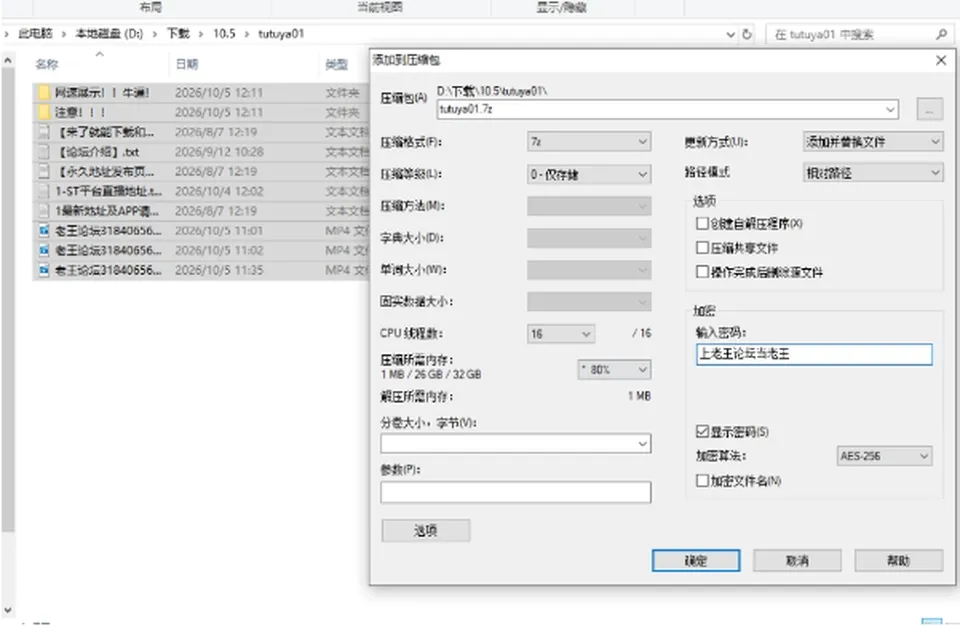The height and width of the screenshot is (626, 960).
Task: Go to 本地磁盘 (D:) in the breadcrumb
Action: click(x=109, y=34)
